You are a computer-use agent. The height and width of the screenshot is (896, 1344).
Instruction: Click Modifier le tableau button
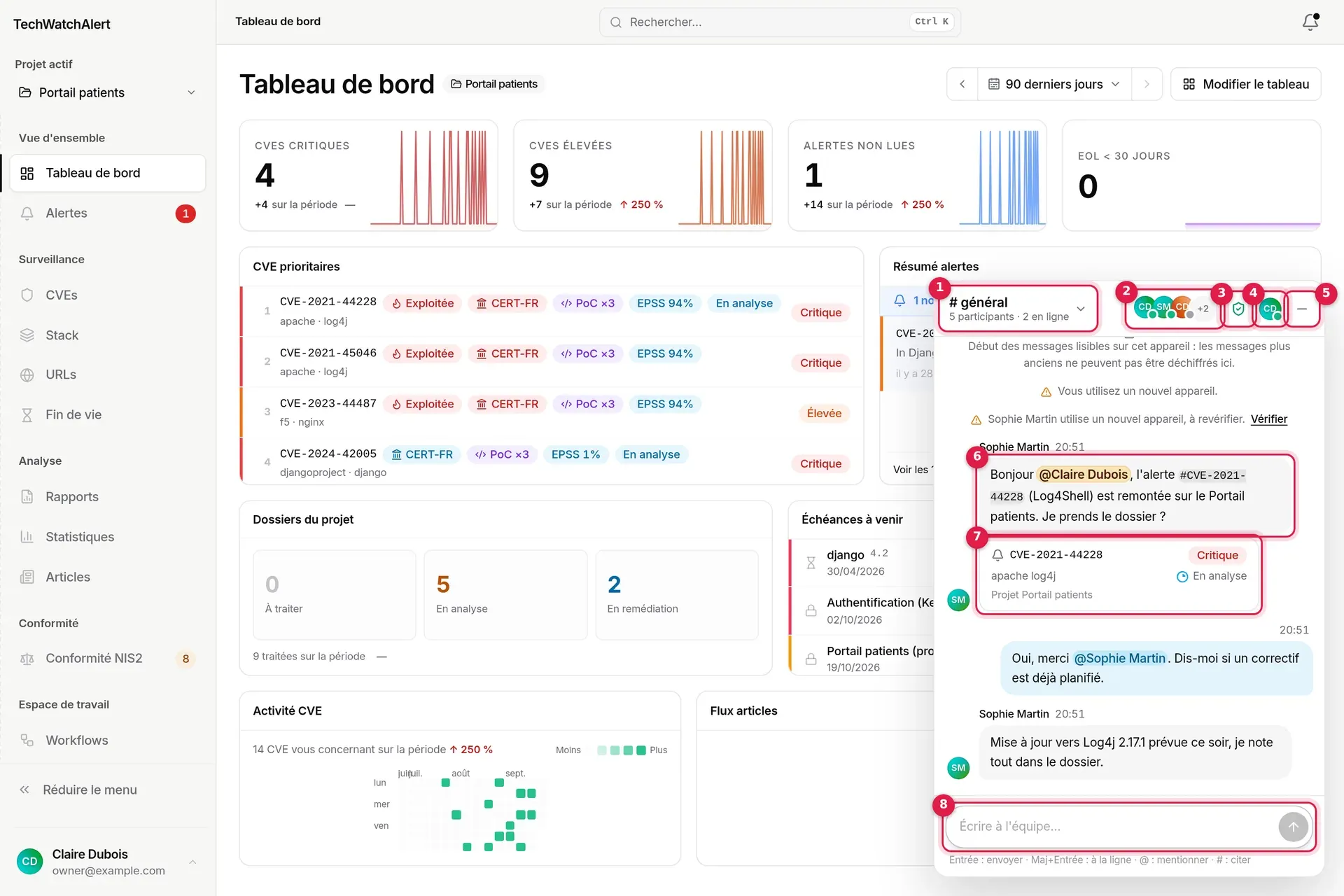pyautogui.click(x=1245, y=84)
